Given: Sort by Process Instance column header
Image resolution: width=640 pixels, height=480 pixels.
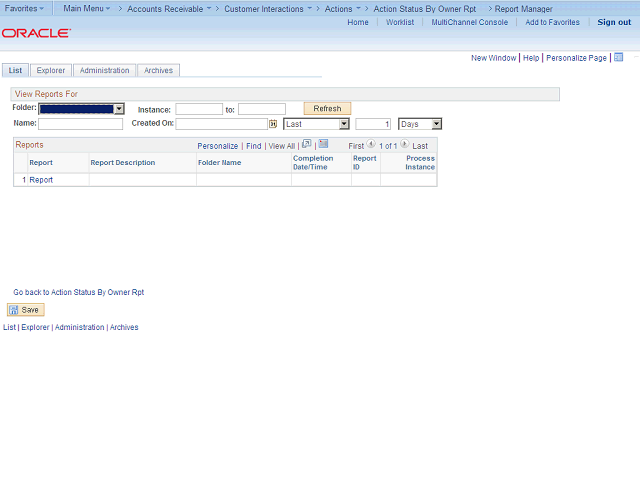Looking at the screenshot, I should click(420, 162).
